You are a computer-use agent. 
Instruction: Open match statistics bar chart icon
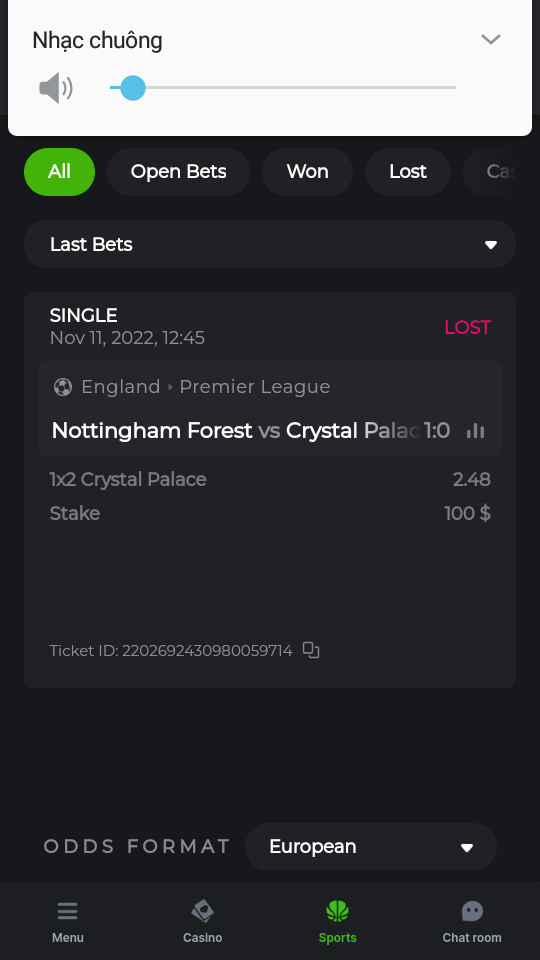point(476,430)
